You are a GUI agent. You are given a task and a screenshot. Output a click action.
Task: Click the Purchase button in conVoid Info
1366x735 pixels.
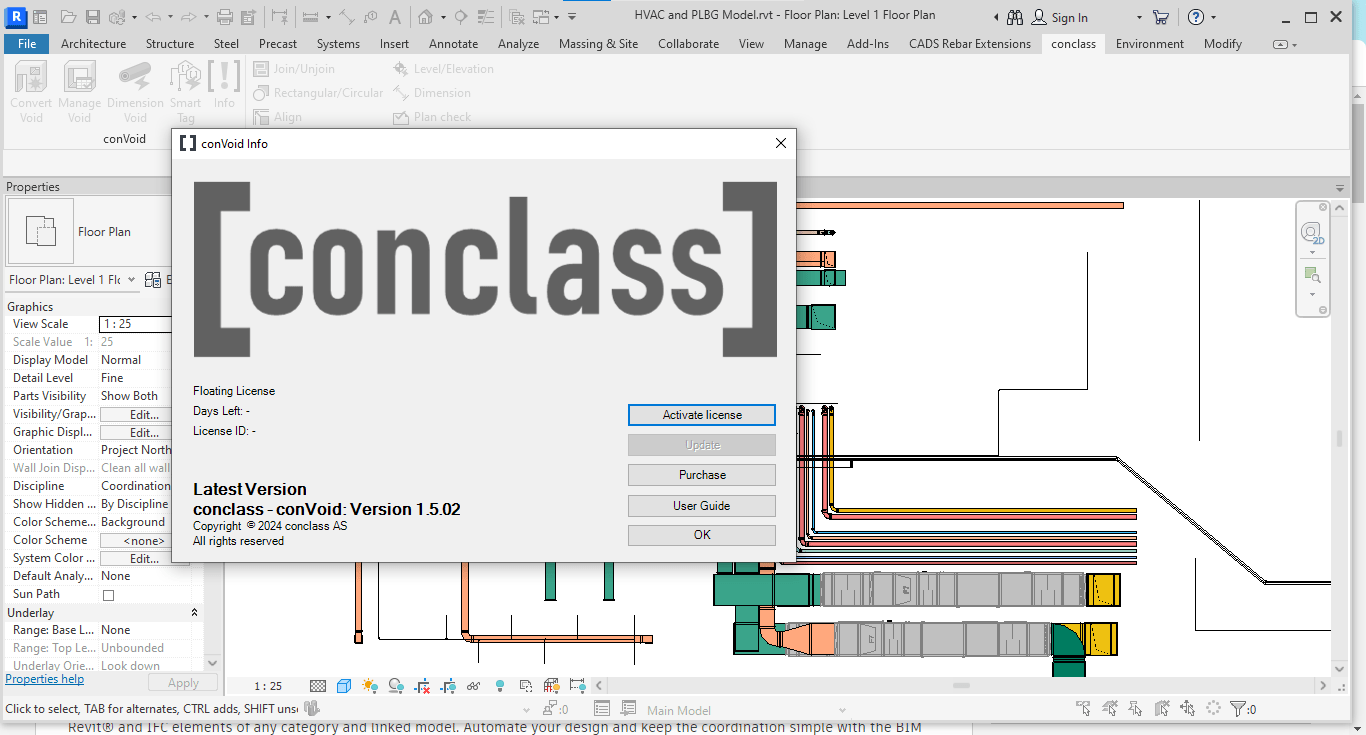(702, 475)
